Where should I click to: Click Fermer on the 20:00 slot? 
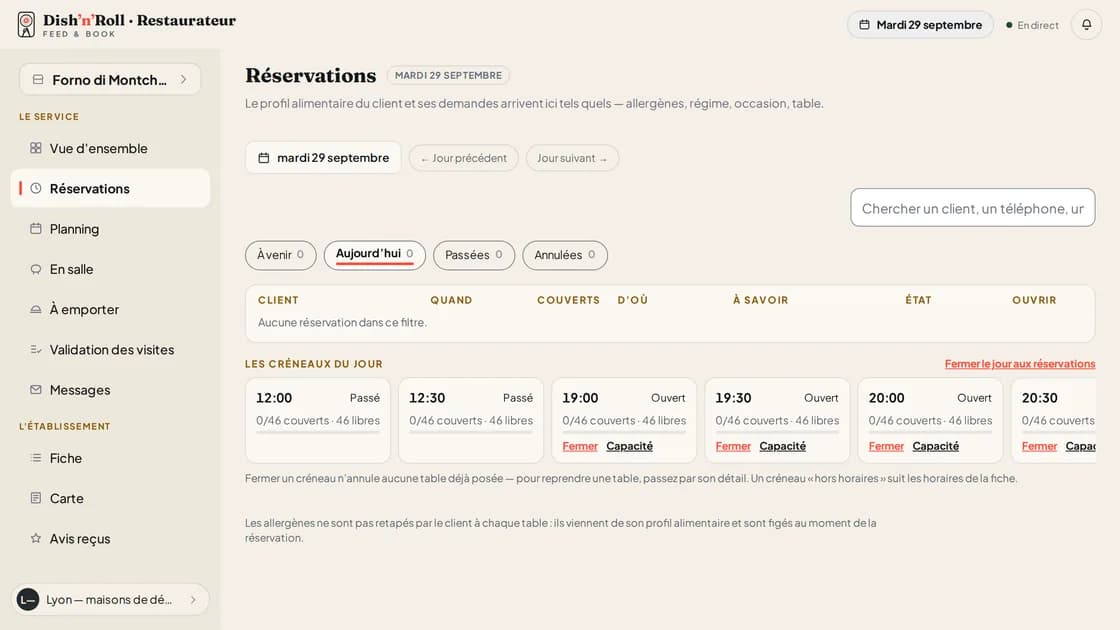(886, 446)
